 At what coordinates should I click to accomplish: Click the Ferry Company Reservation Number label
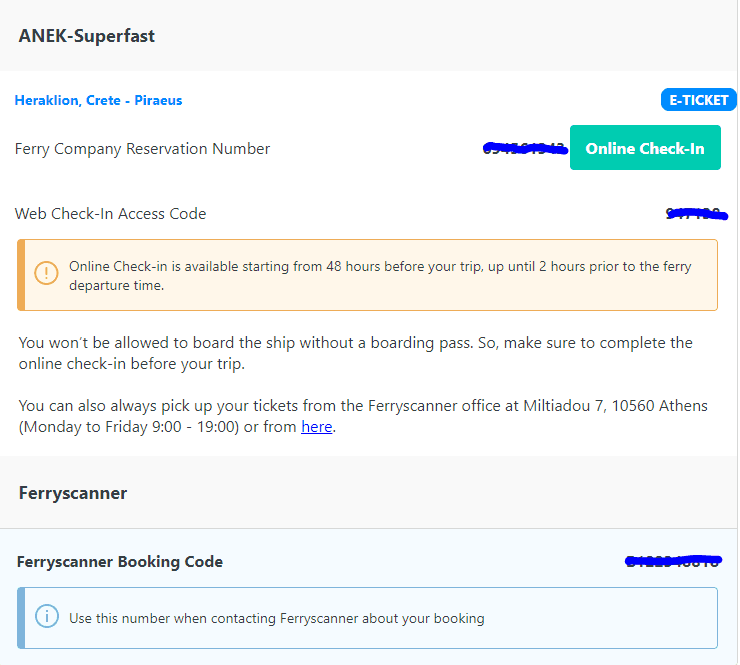[142, 149]
